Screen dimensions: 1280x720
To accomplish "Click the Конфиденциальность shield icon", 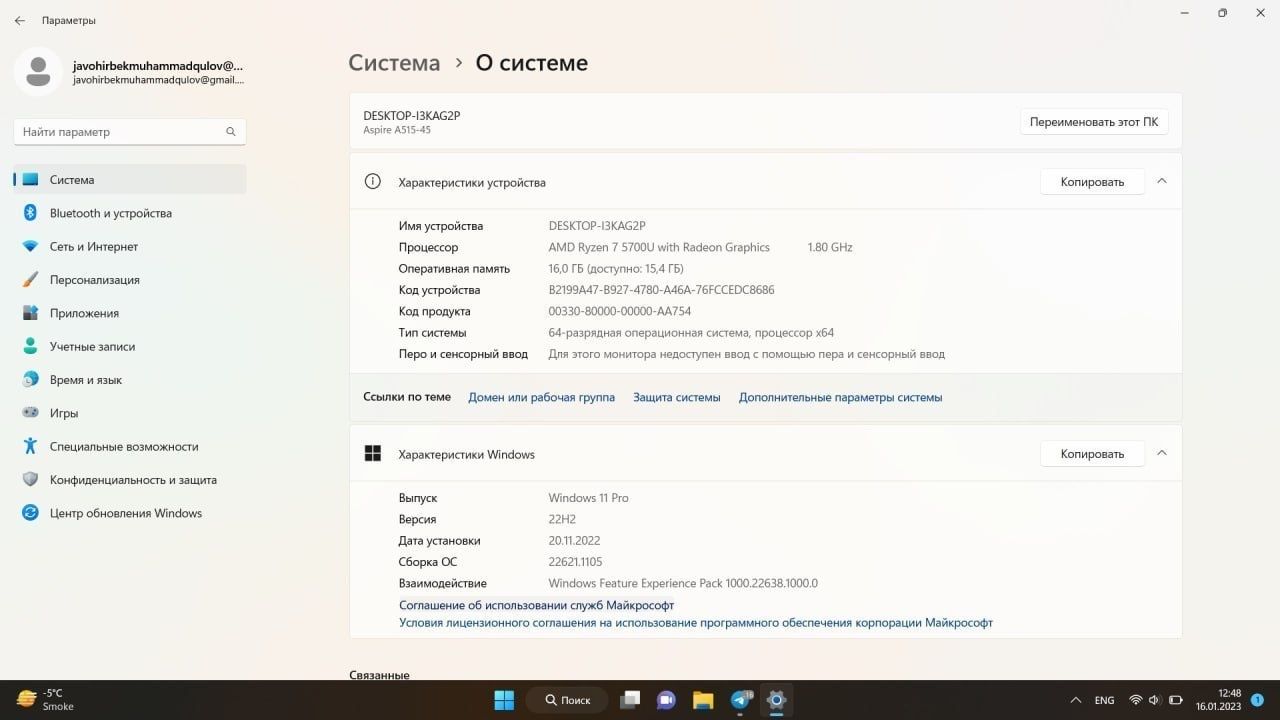I will [30, 480].
